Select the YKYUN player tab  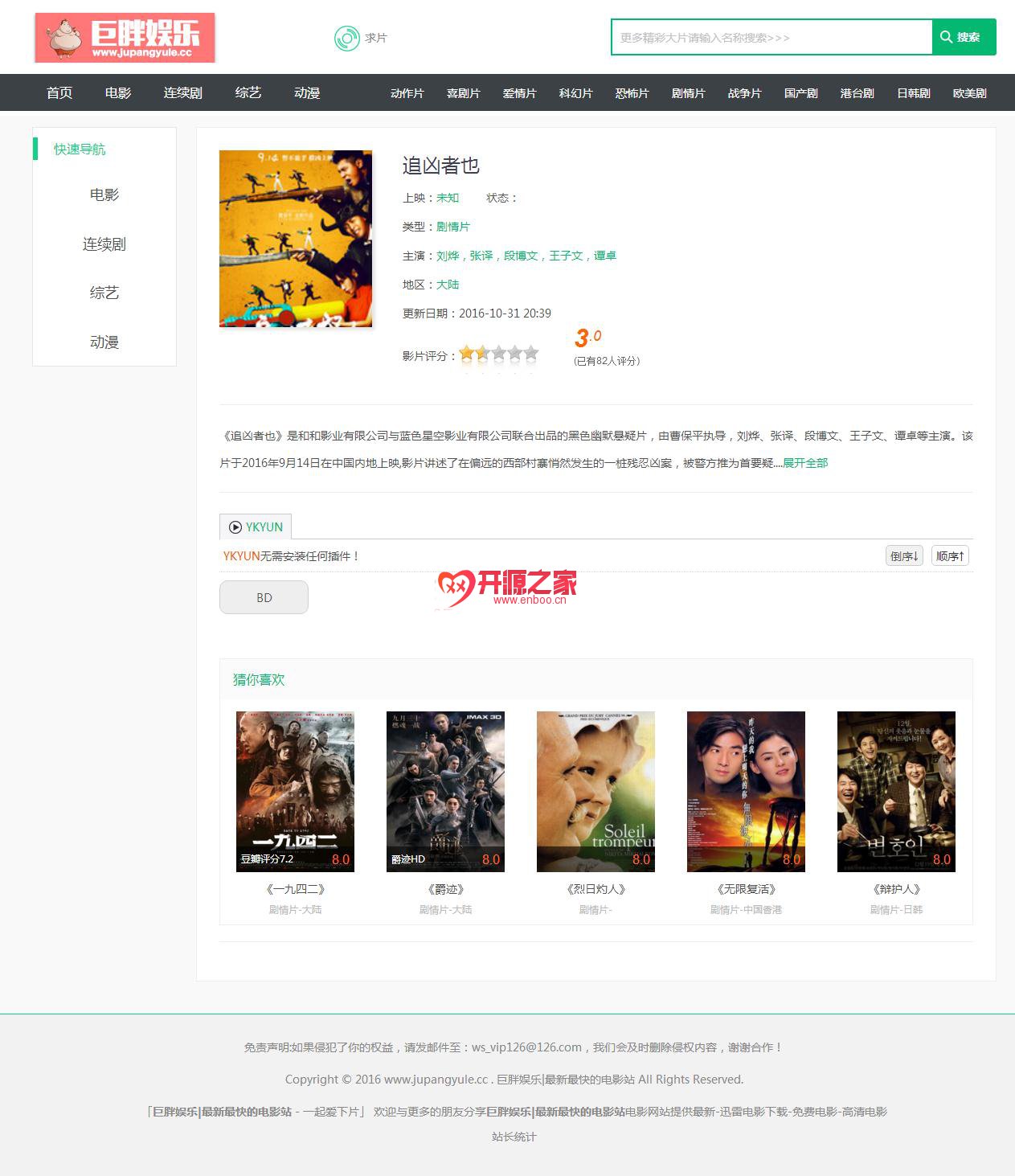pos(256,527)
